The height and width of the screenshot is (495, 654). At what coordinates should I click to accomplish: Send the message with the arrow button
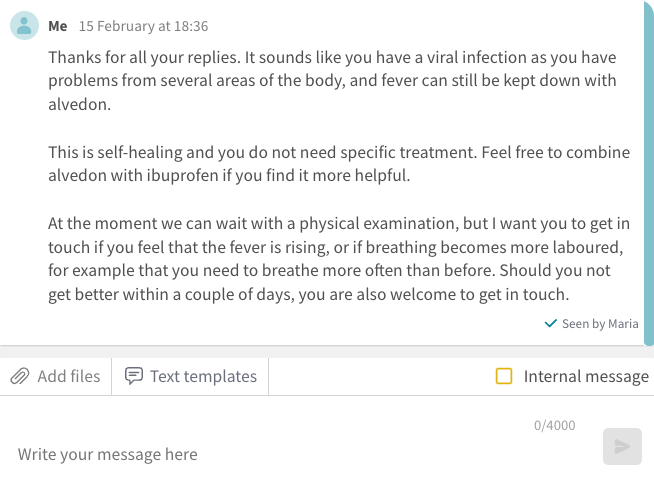(x=622, y=446)
